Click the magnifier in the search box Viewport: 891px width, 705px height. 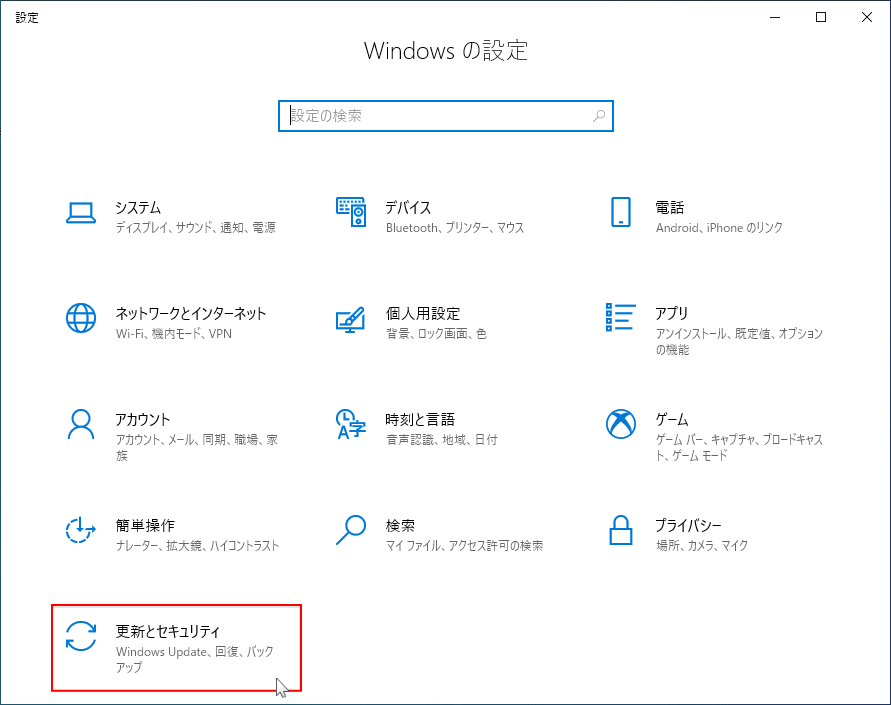599,116
